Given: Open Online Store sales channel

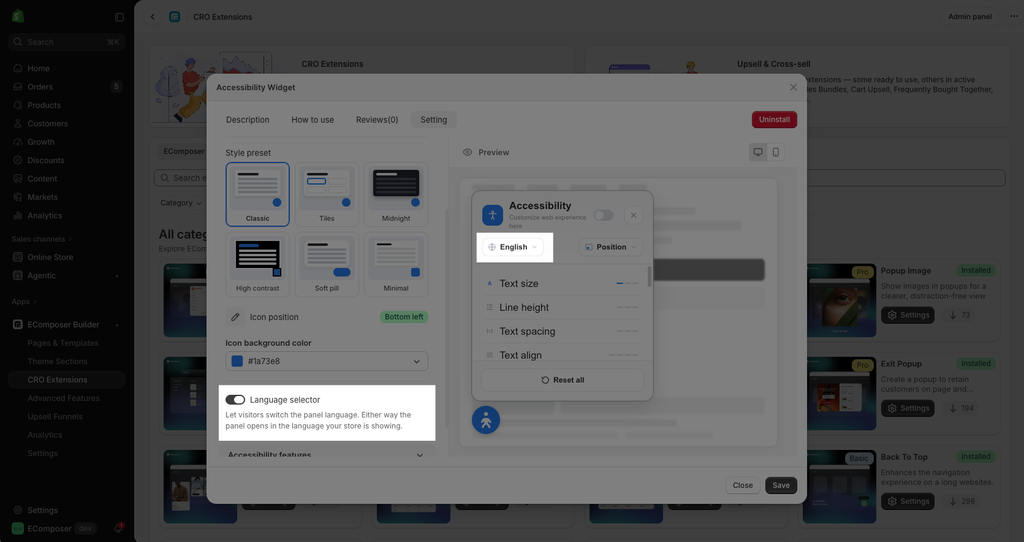Looking at the screenshot, I should (50, 257).
